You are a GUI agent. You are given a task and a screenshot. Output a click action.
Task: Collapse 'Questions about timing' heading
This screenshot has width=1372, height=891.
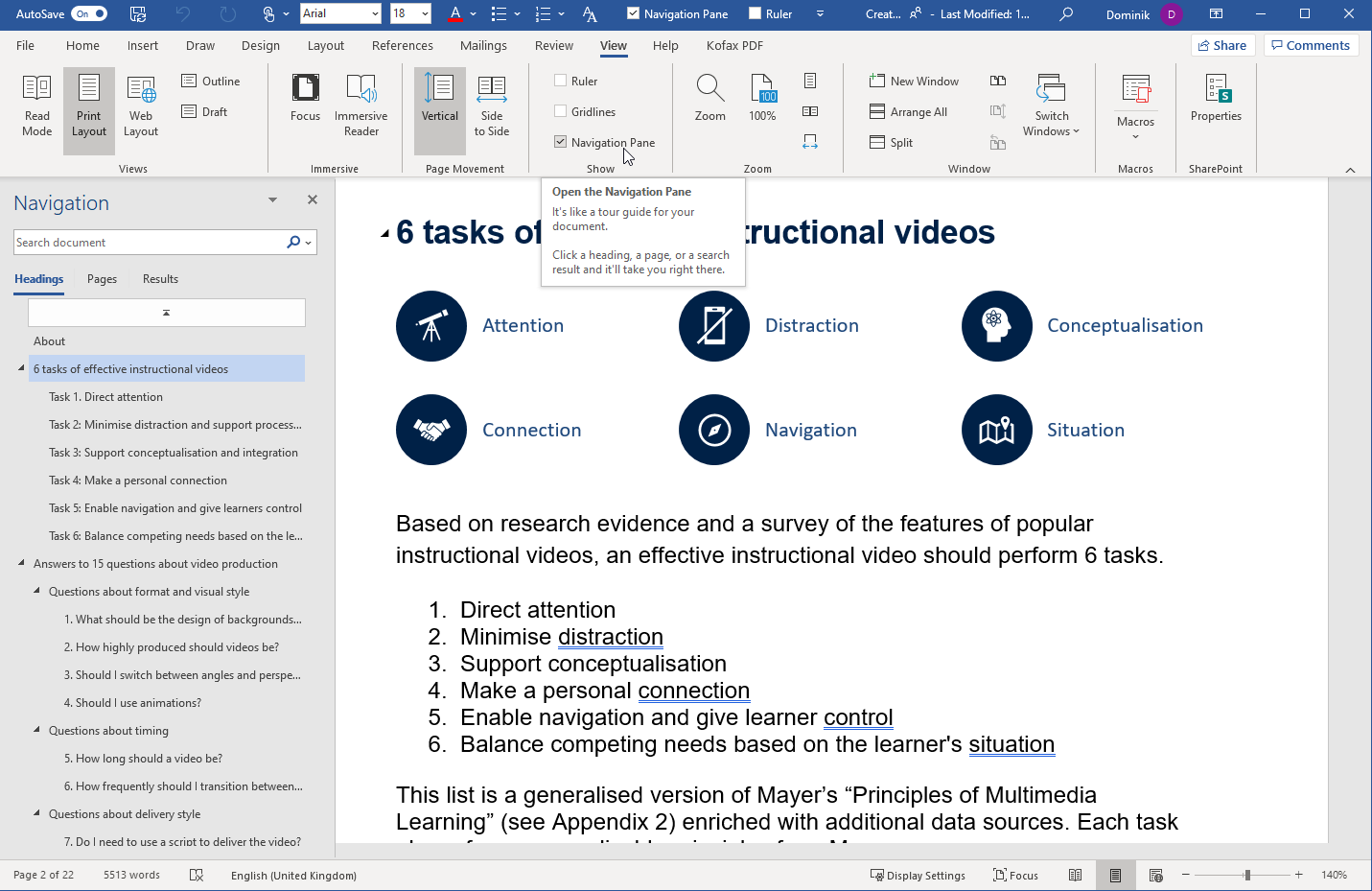pyautogui.click(x=37, y=730)
